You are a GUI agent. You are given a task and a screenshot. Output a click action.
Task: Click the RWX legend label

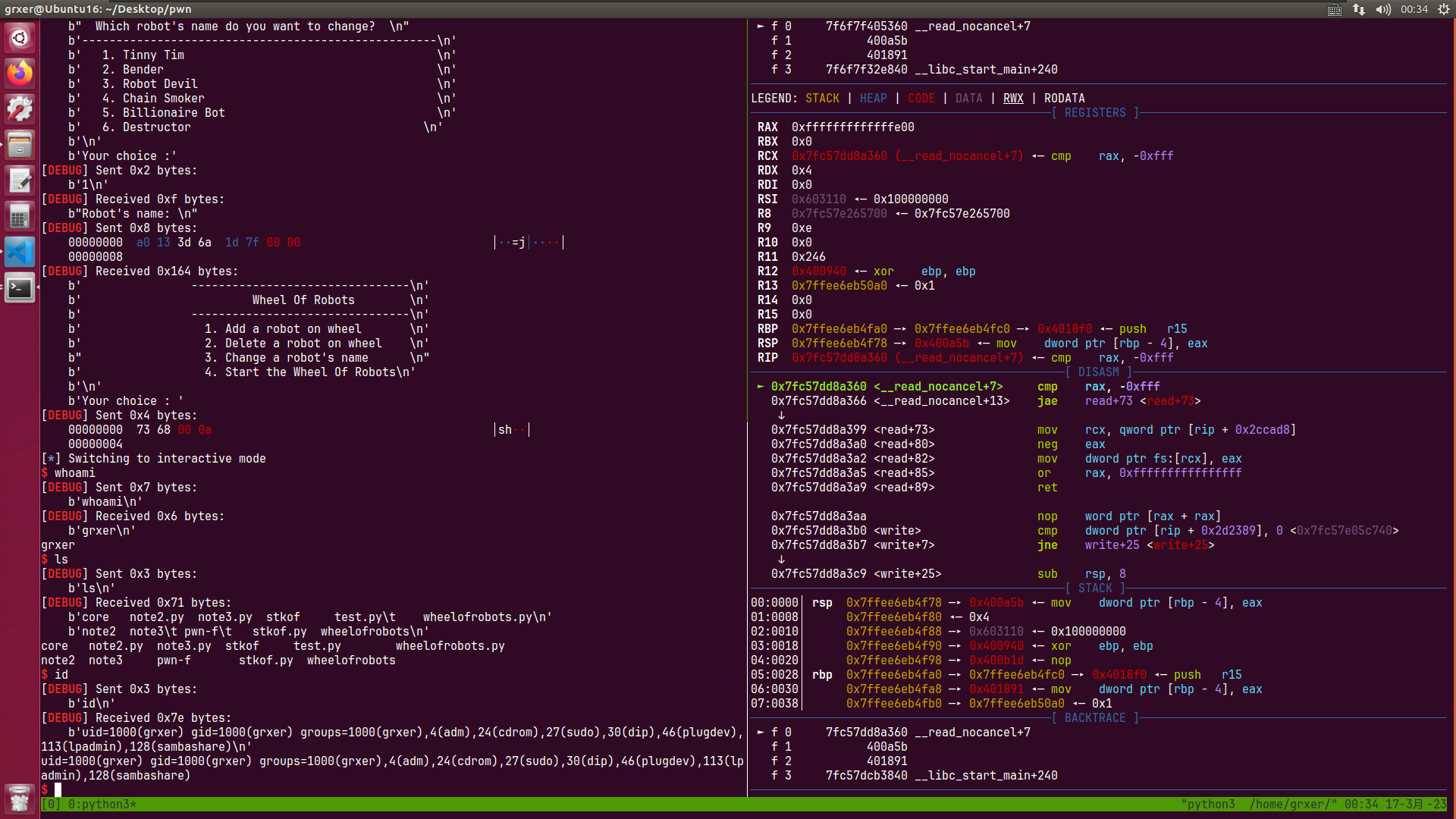point(1013,98)
